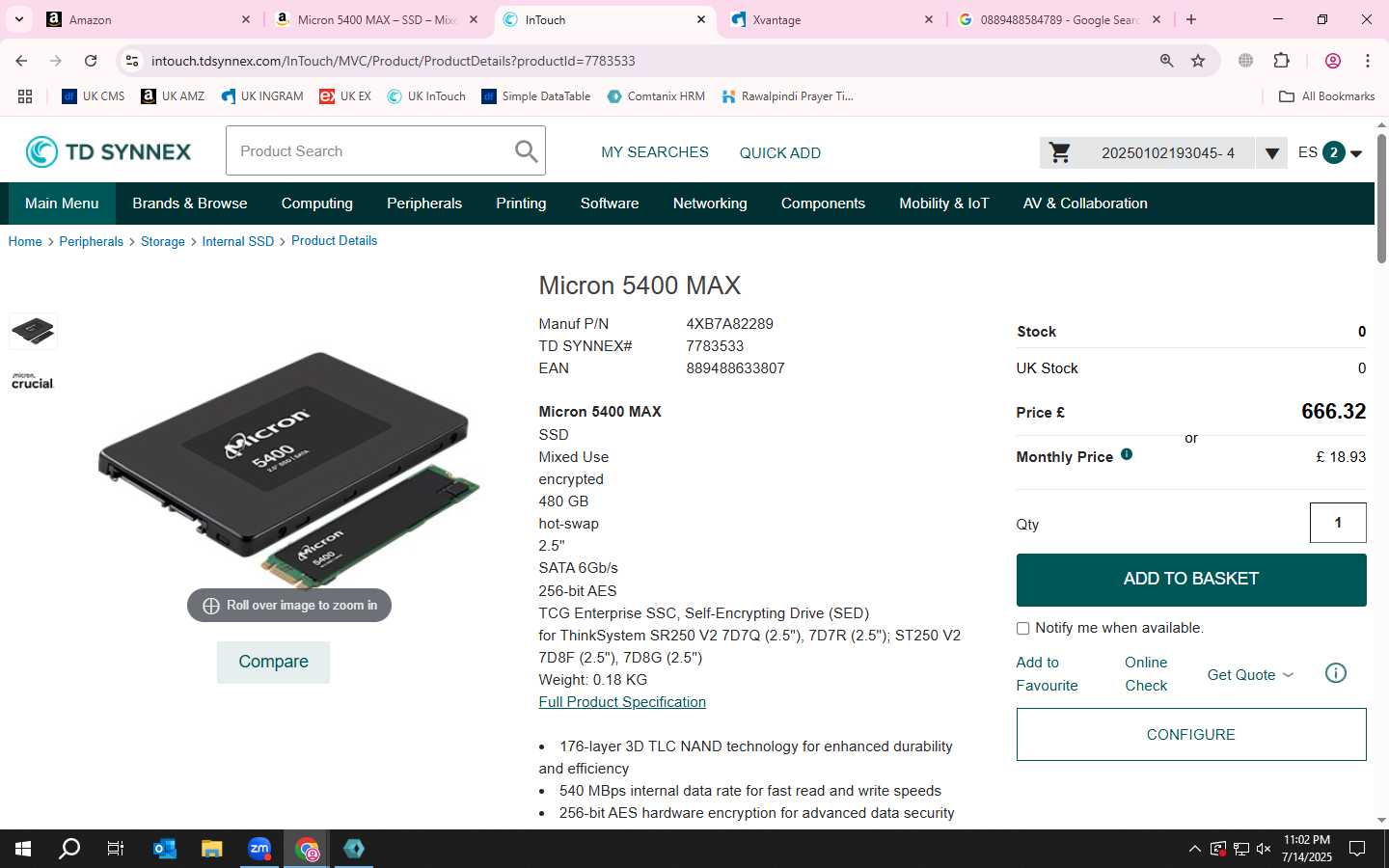Switch to Micron 5400 MAX browser tab
The height and width of the screenshot is (868, 1389).
click(x=376, y=19)
